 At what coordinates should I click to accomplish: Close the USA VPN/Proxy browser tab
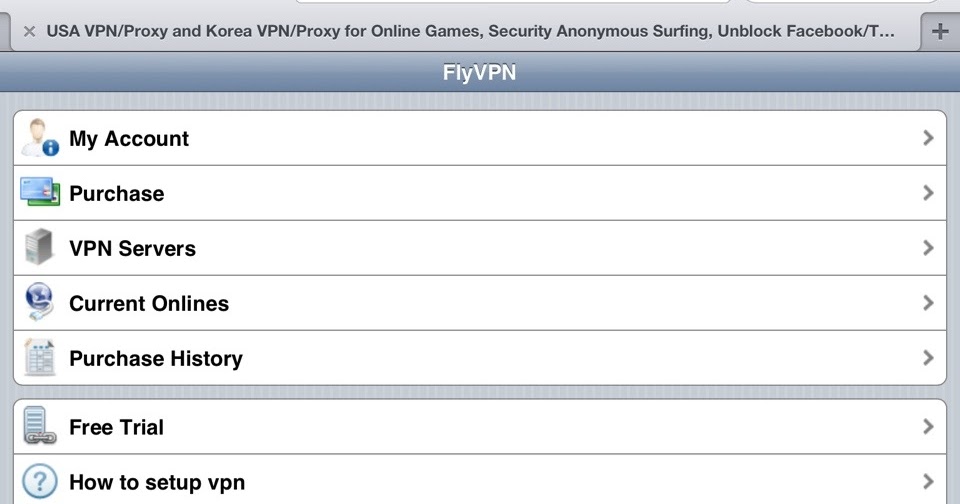29,31
